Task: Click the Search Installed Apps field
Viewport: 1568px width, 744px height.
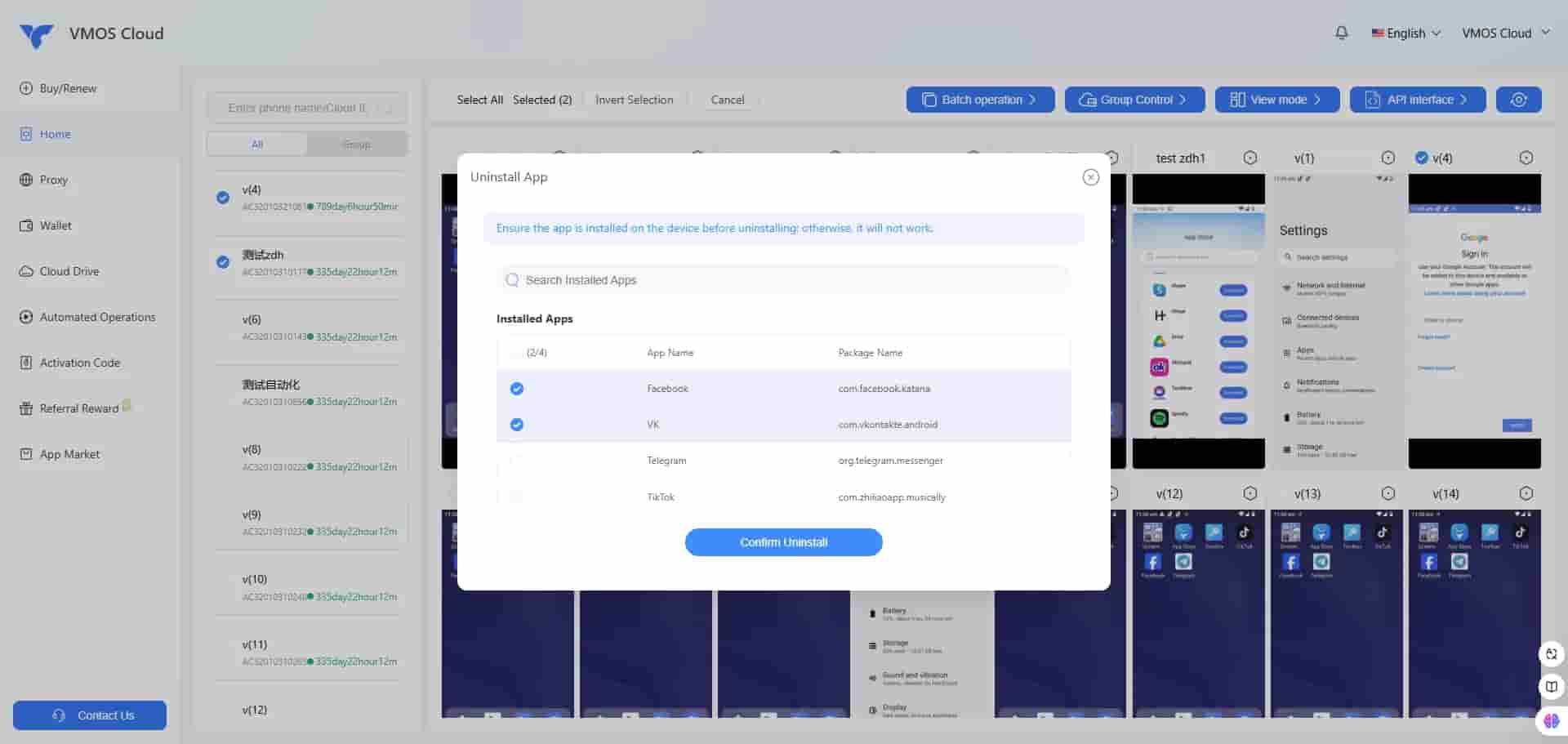Action: tap(784, 280)
